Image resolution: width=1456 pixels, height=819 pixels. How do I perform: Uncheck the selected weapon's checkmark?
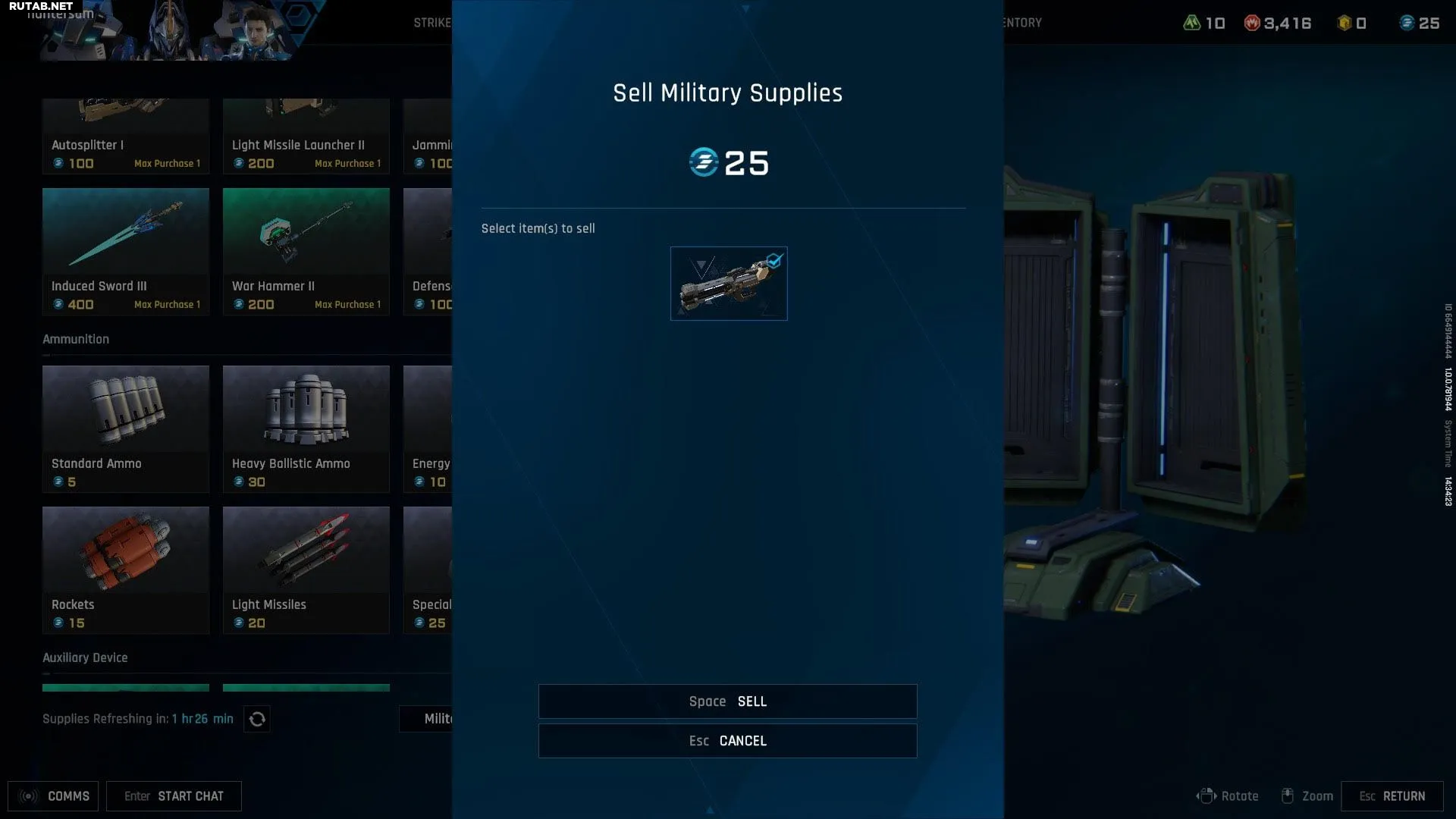click(774, 261)
